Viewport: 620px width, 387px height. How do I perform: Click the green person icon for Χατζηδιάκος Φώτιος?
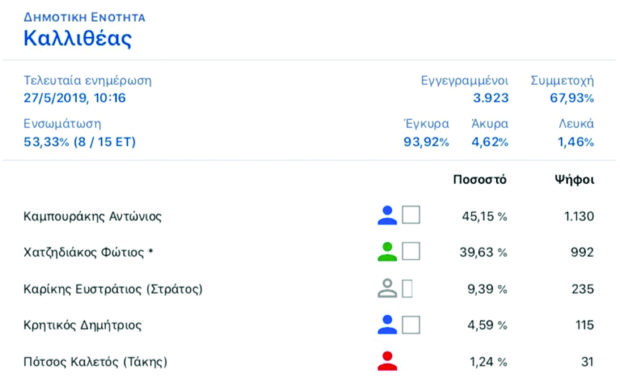387,252
